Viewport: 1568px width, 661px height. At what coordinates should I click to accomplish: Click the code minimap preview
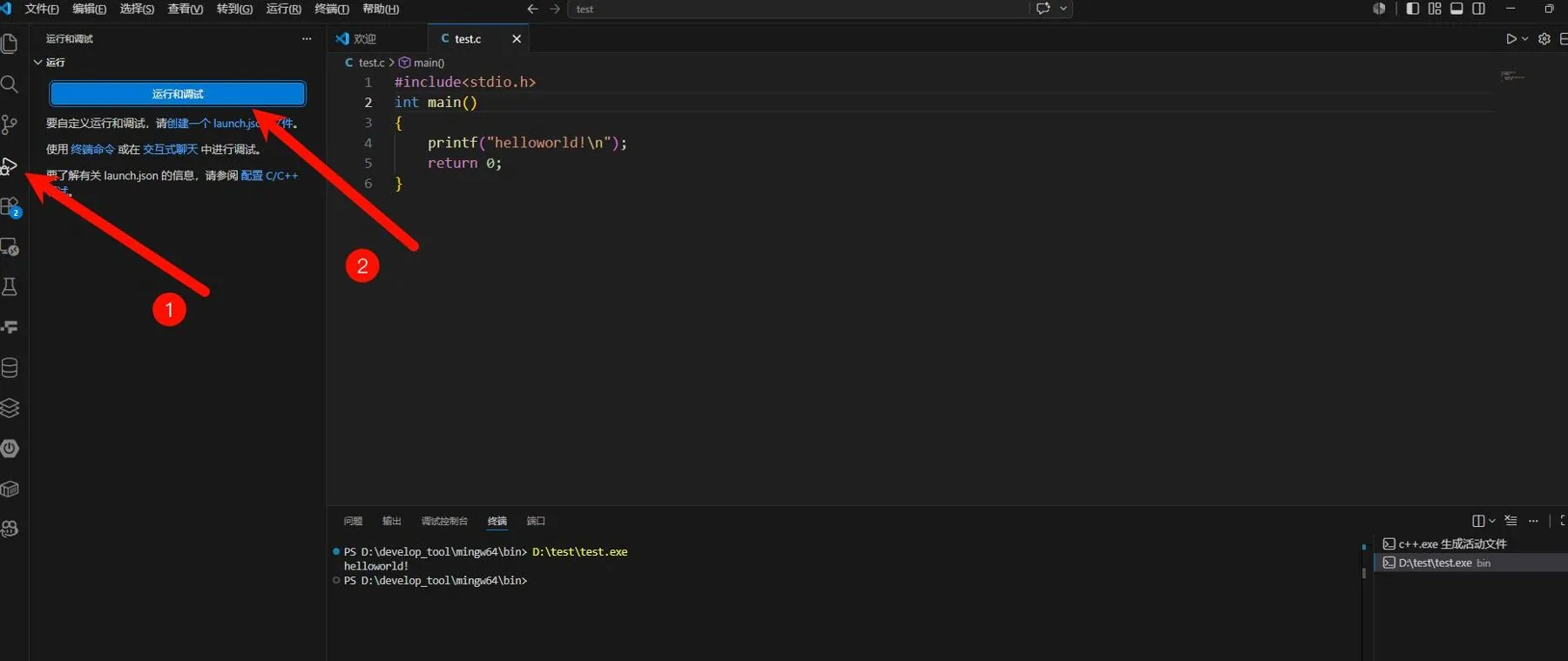(x=1513, y=77)
